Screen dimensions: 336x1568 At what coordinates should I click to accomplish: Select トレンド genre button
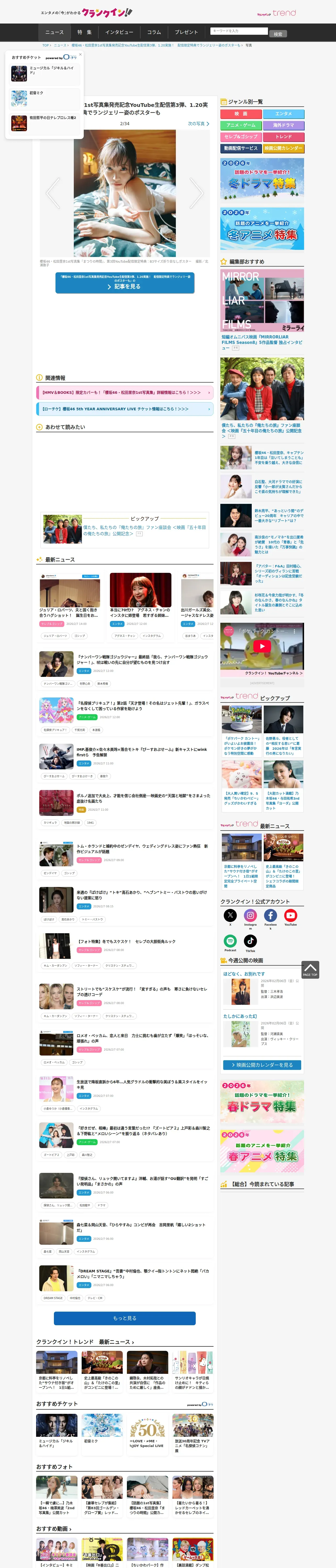click(284, 137)
